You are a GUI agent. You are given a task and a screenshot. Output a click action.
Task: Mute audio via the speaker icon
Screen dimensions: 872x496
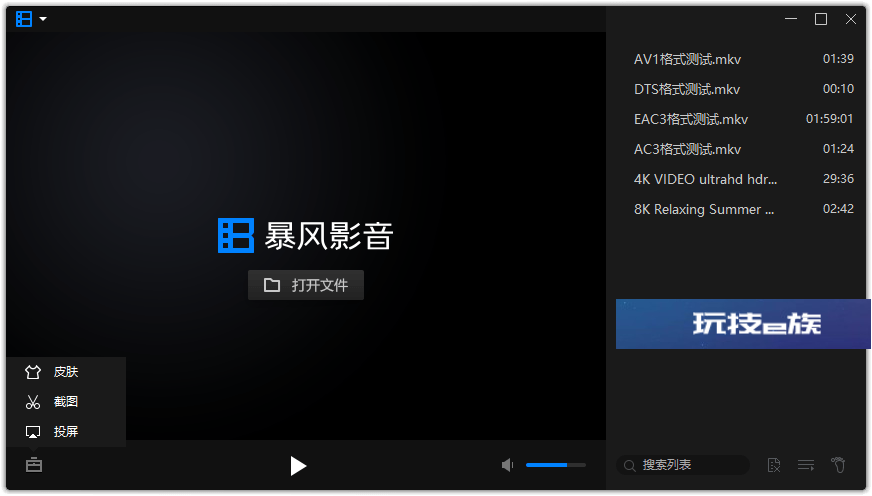(x=507, y=465)
